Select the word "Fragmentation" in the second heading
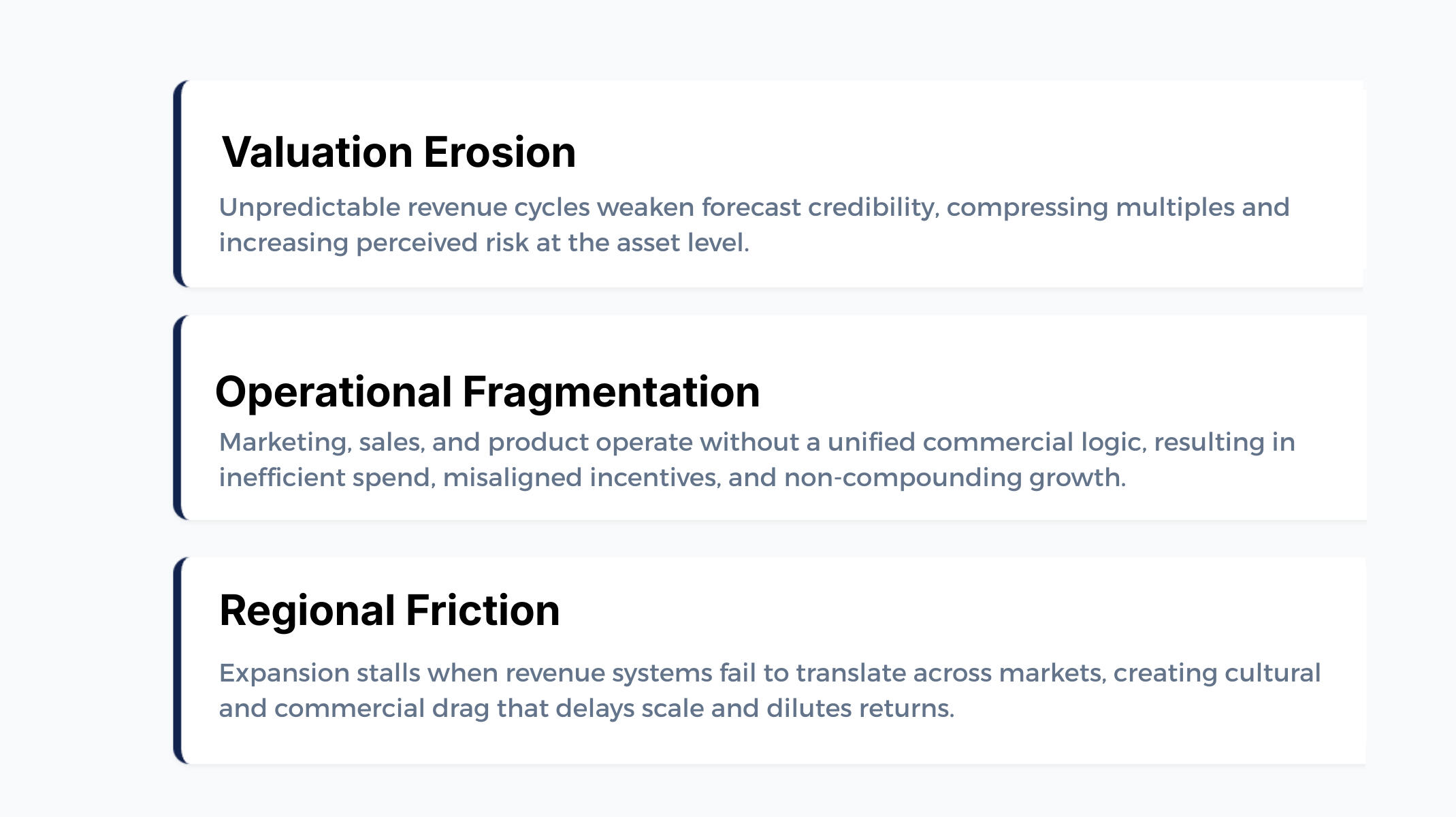This screenshot has width=1456, height=817. (x=611, y=392)
